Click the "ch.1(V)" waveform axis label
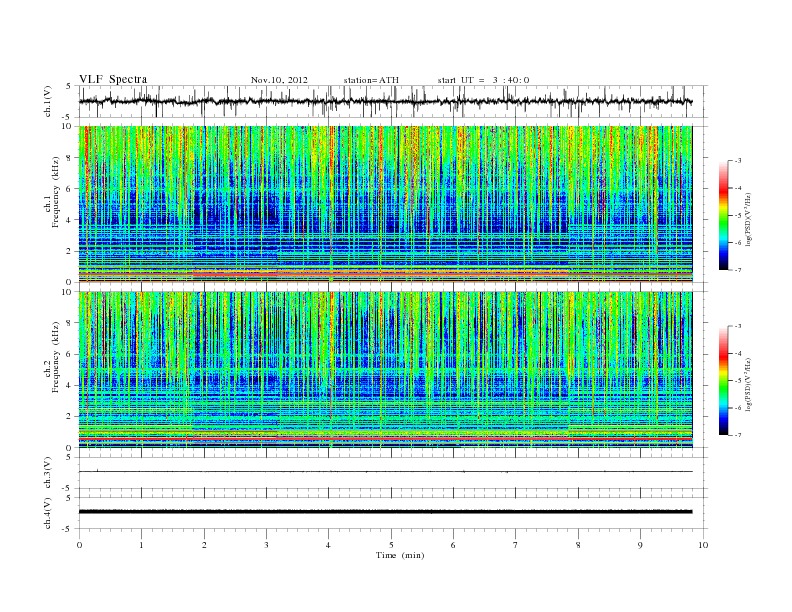Viewport: 792px width, 612px height. tap(48, 101)
